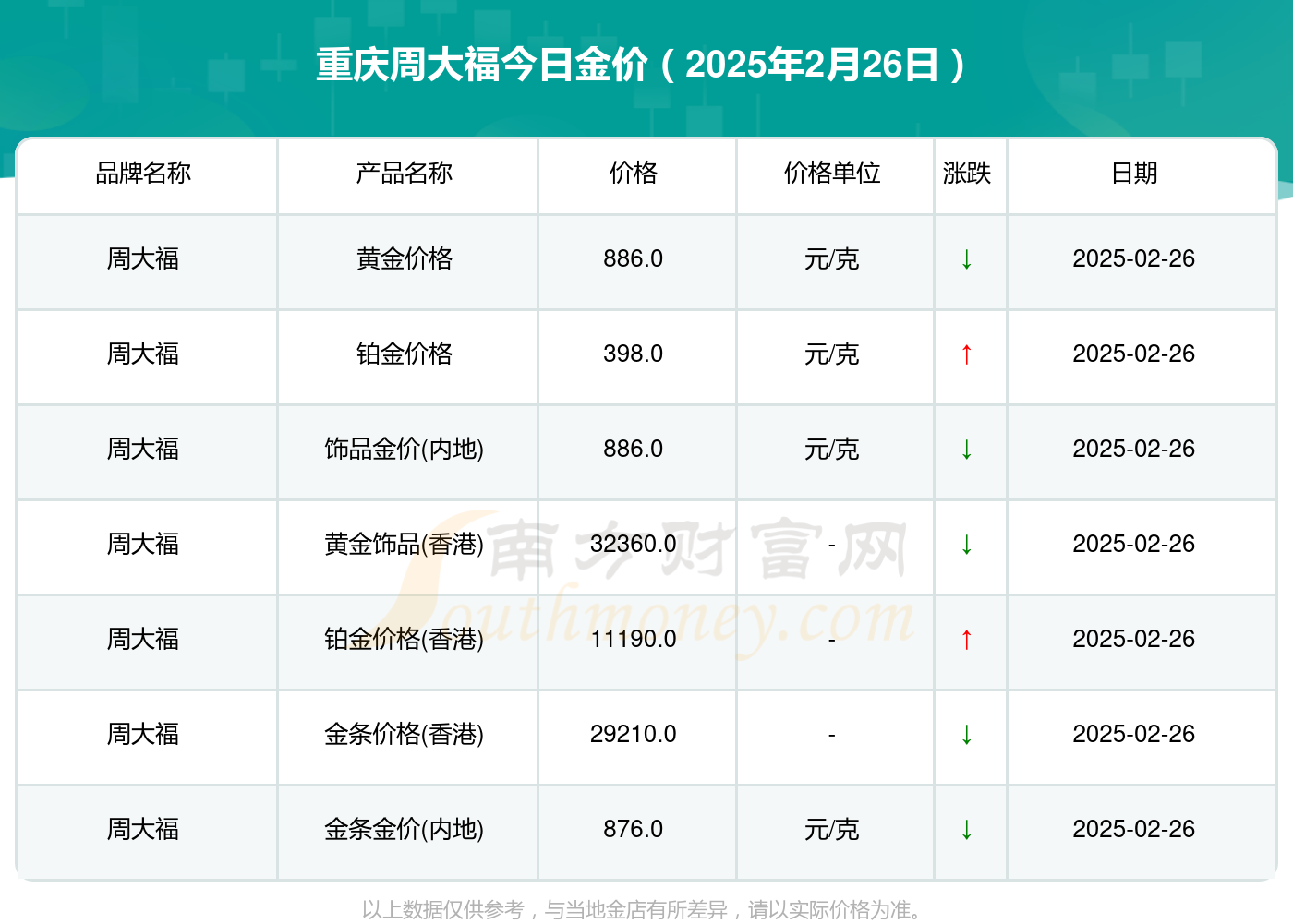Viewport: 1293px width, 924px height.
Task: Click the 32360.0 price value
Action: coord(634,545)
